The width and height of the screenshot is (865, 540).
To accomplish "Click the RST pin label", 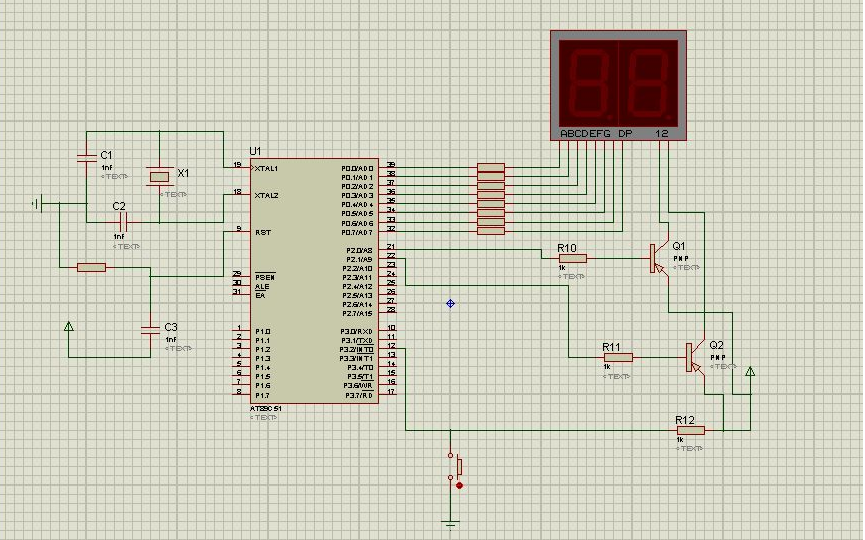I will [263, 232].
